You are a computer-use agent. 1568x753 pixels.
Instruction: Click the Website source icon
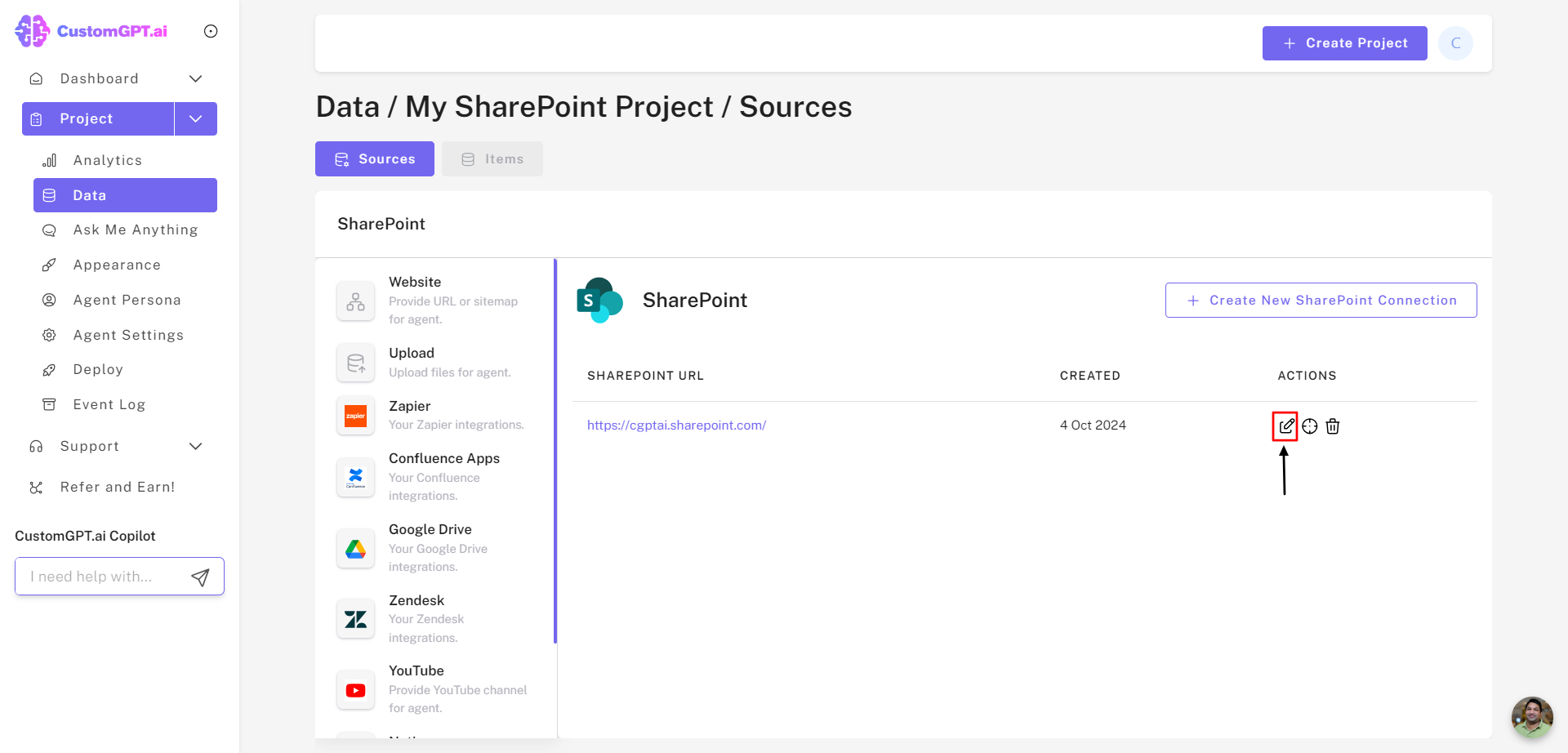click(x=355, y=301)
